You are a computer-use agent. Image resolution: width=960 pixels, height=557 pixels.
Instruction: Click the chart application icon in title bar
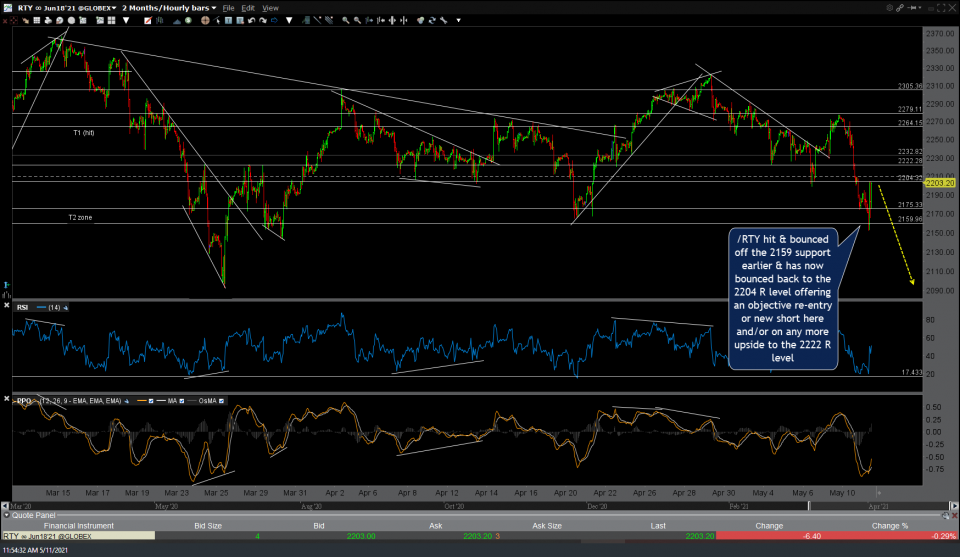[6, 7]
